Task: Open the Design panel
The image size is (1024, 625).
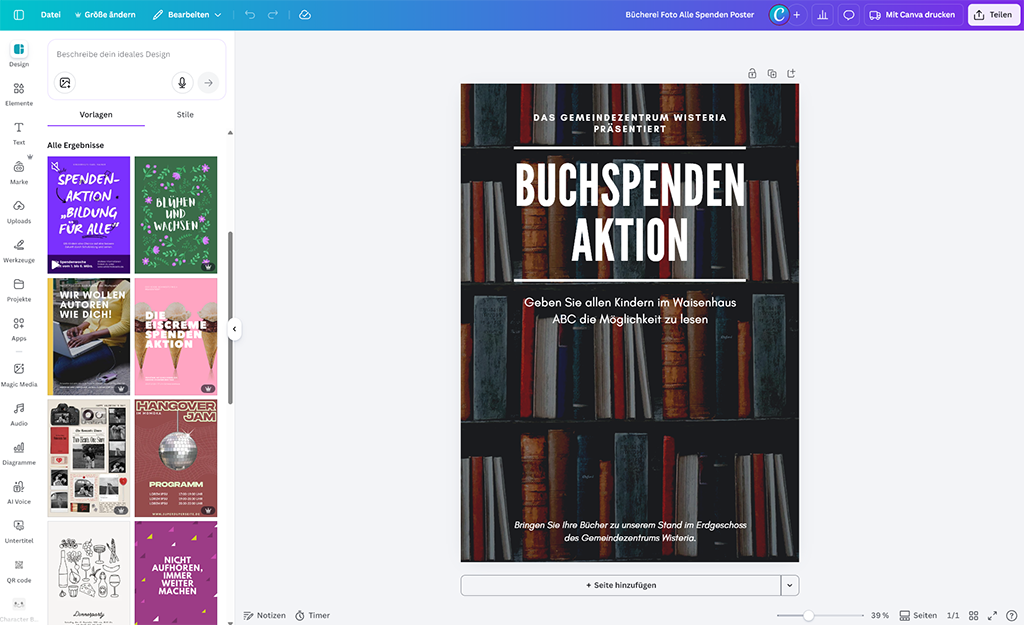Action: (19, 54)
